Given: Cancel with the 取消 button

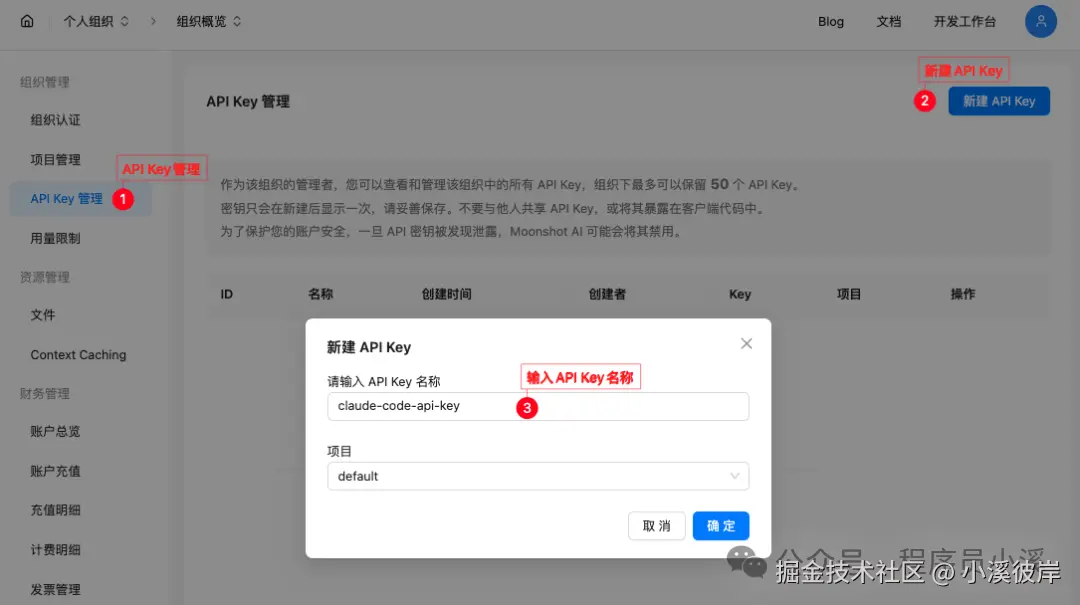Looking at the screenshot, I should (x=656, y=526).
